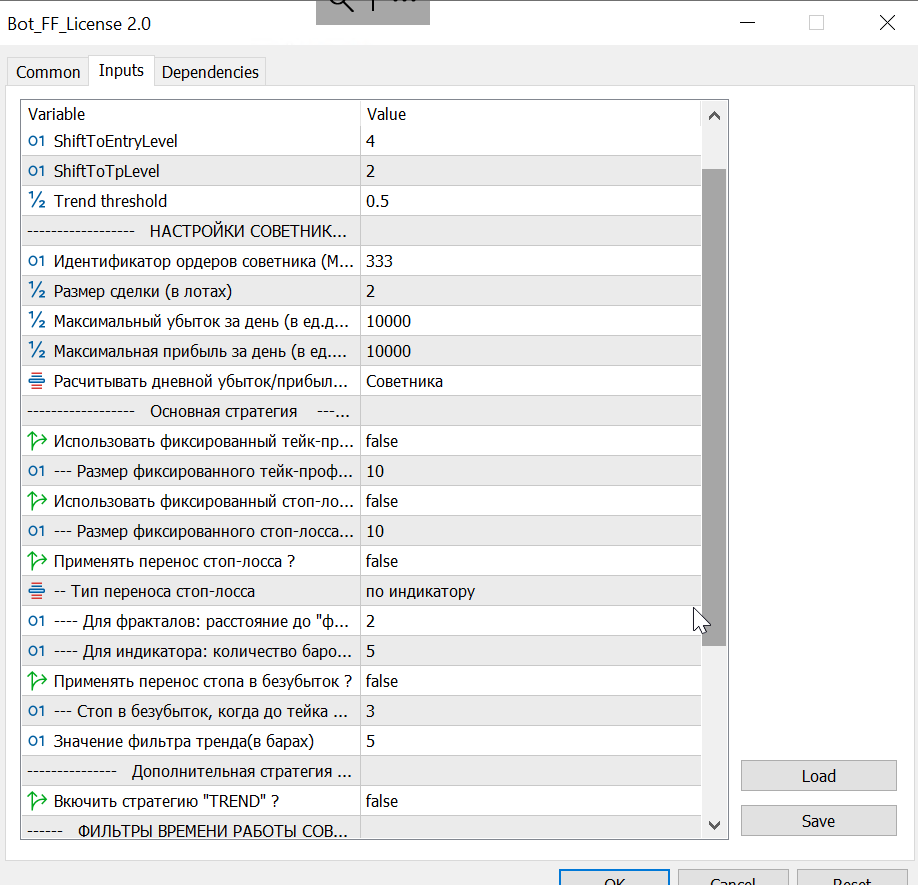This screenshot has height=885, width=918.
Task: Edit fixed take-profit size value 10
Action: click(x=530, y=471)
